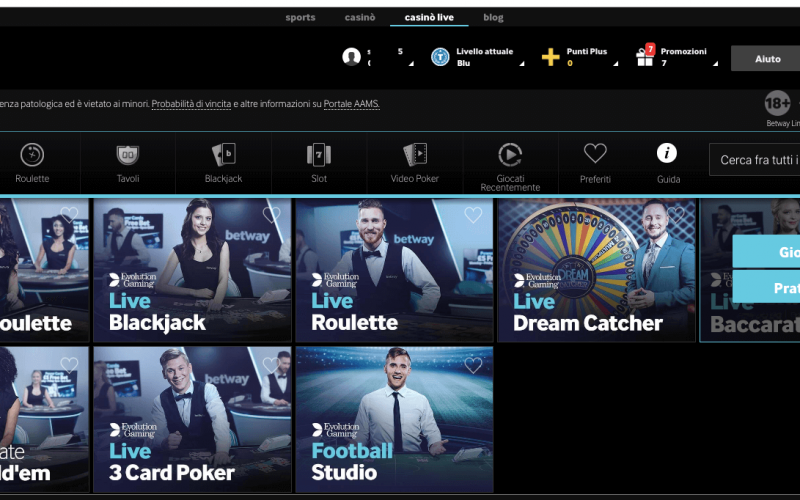800x500 pixels.
Task: Expand the Promozioni dropdown arrow
Action: tap(715, 63)
